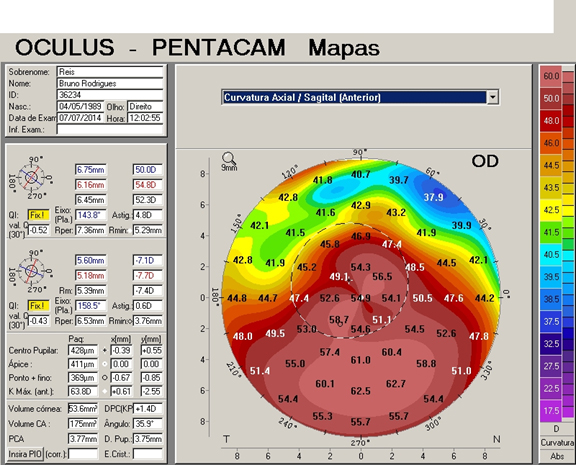Select the 17.5 magenta color scale swatch
The width and height of the screenshot is (576, 465).
pyautogui.click(x=551, y=411)
